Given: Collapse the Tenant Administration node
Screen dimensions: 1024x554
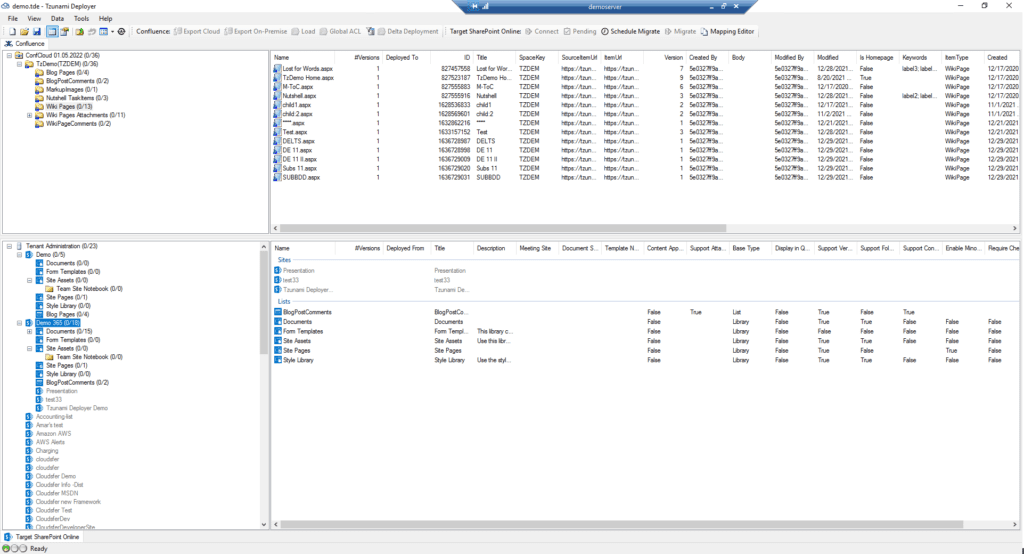Looking at the screenshot, I should pyautogui.click(x=9, y=246).
